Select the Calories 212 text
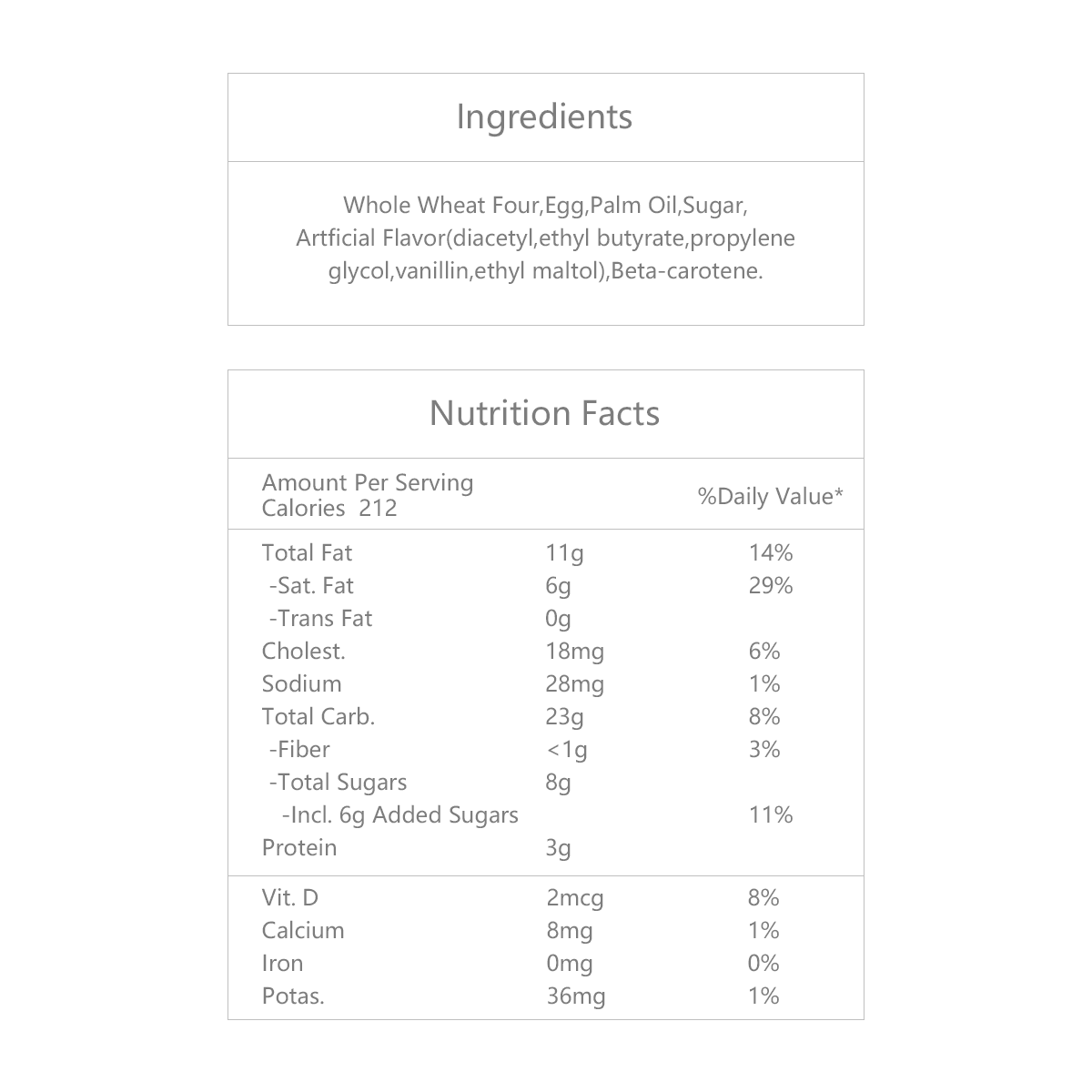Image resolution: width=1092 pixels, height=1092 pixels. pos(329,508)
